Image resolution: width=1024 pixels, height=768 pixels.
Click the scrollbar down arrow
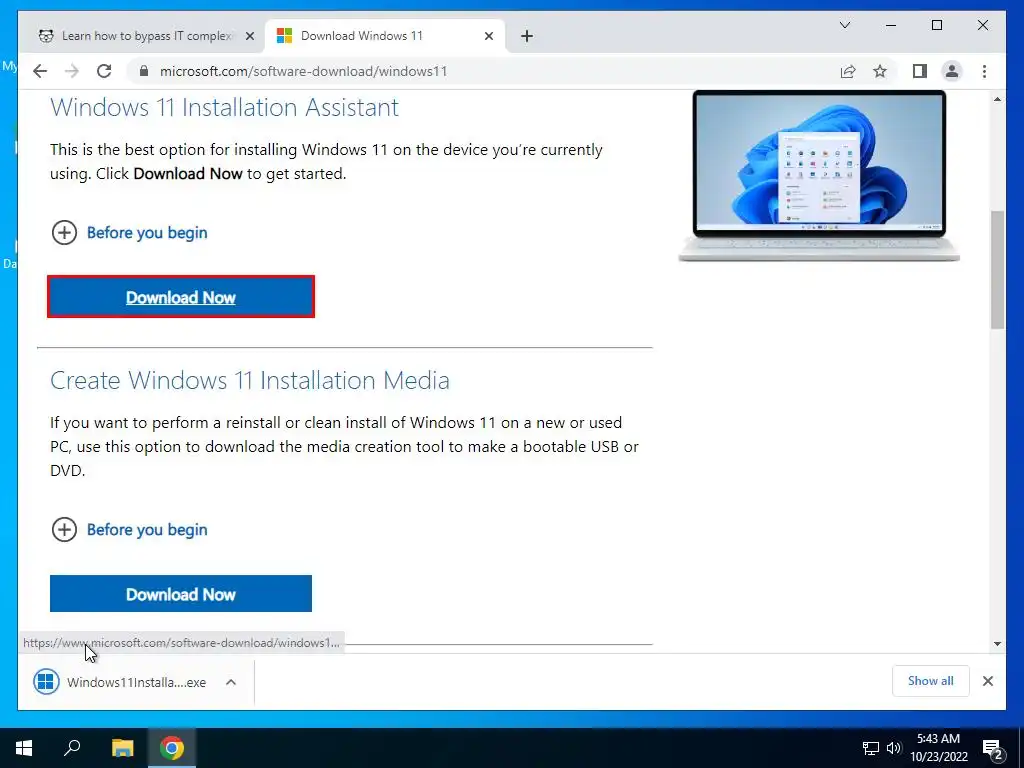997,644
